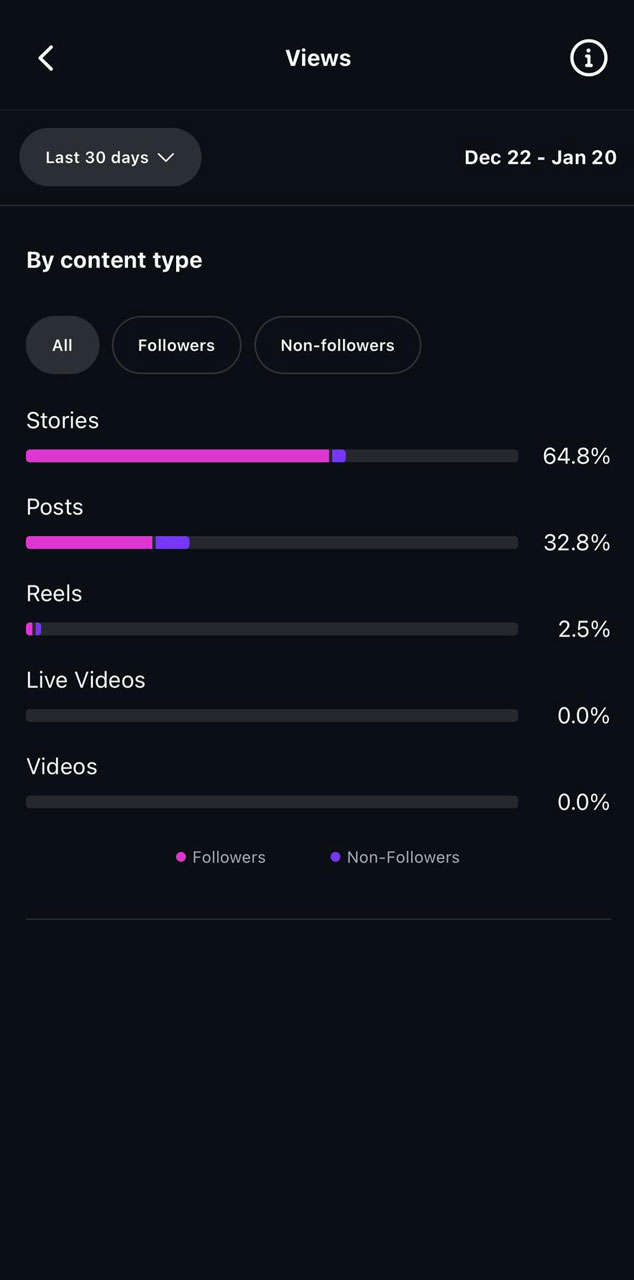Tap the Views page title
This screenshot has height=1280, width=634.
coord(317,58)
